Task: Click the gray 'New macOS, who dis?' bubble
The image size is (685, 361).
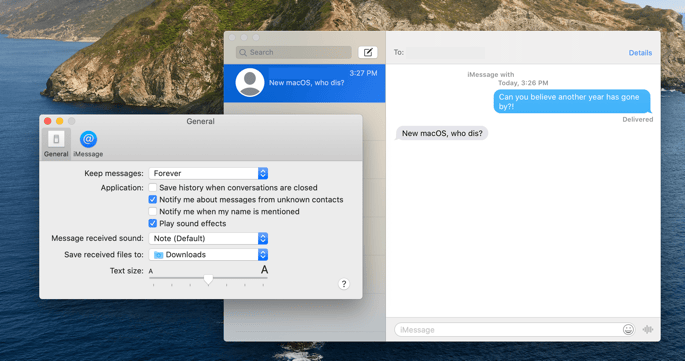Action: [x=442, y=133]
